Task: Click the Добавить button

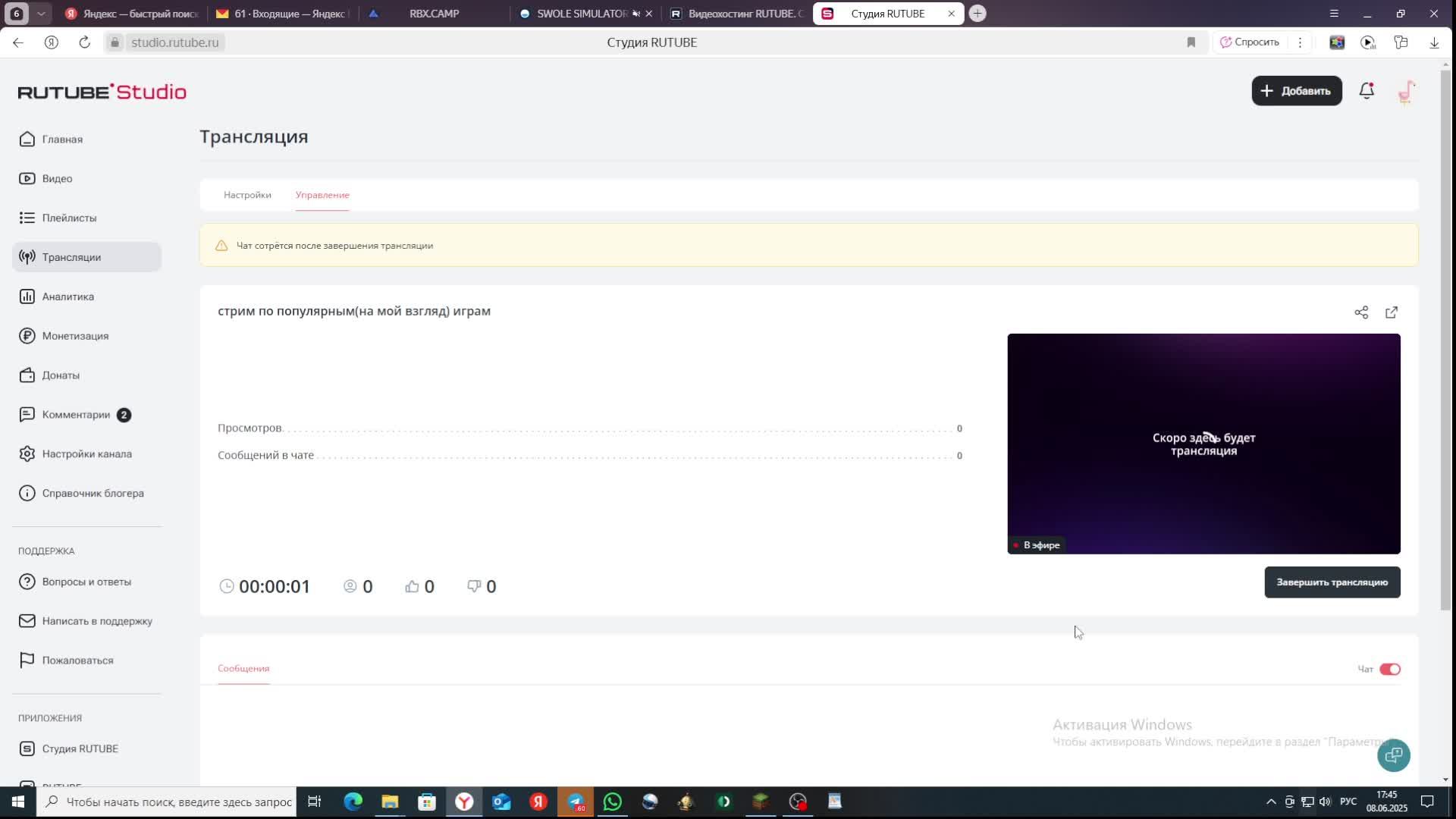Action: 1296,91
